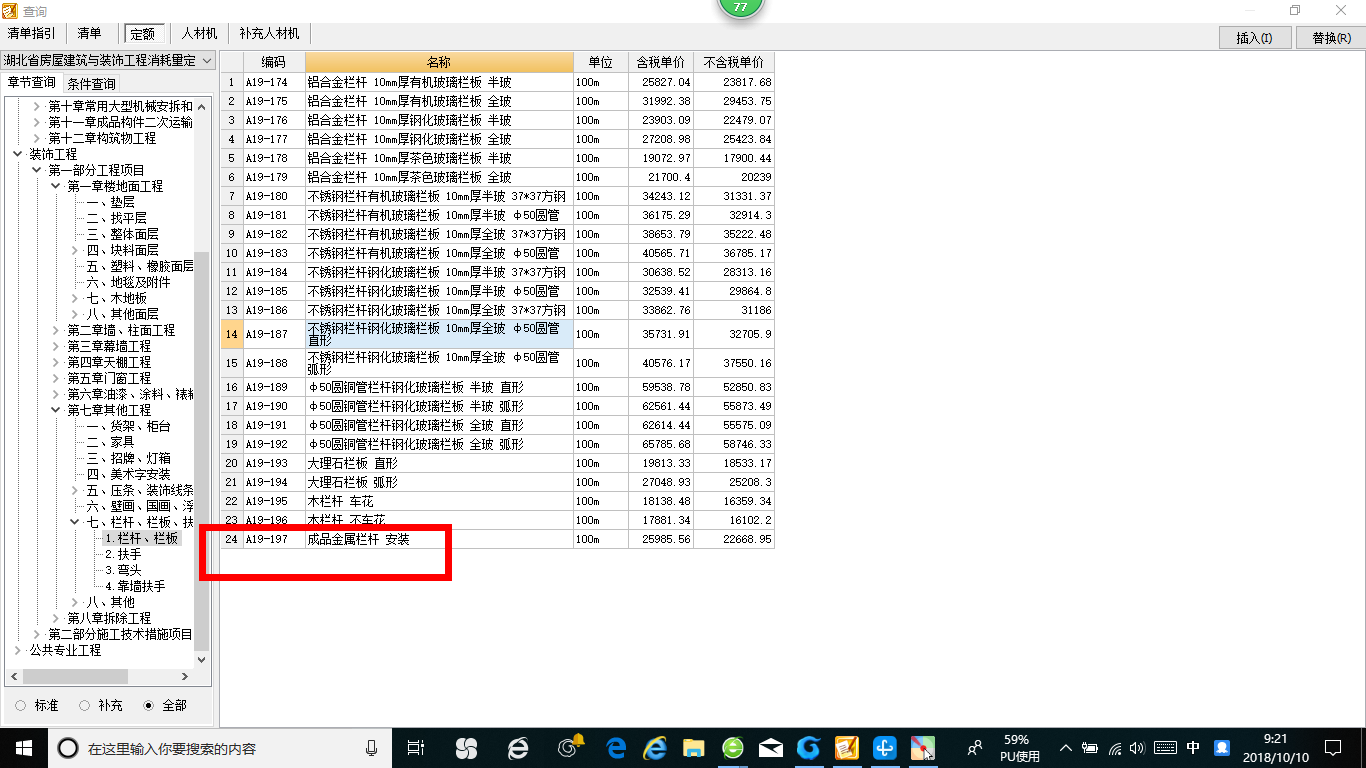Switch to the 人材机 tab
The width and height of the screenshot is (1366, 768).
(x=199, y=33)
